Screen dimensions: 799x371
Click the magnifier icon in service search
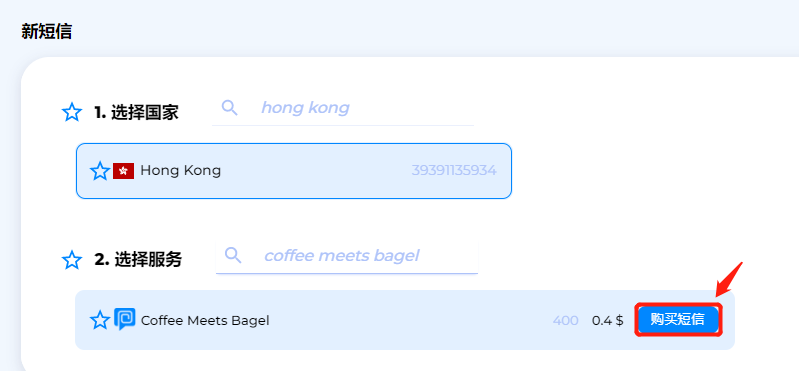[x=233, y=255]
